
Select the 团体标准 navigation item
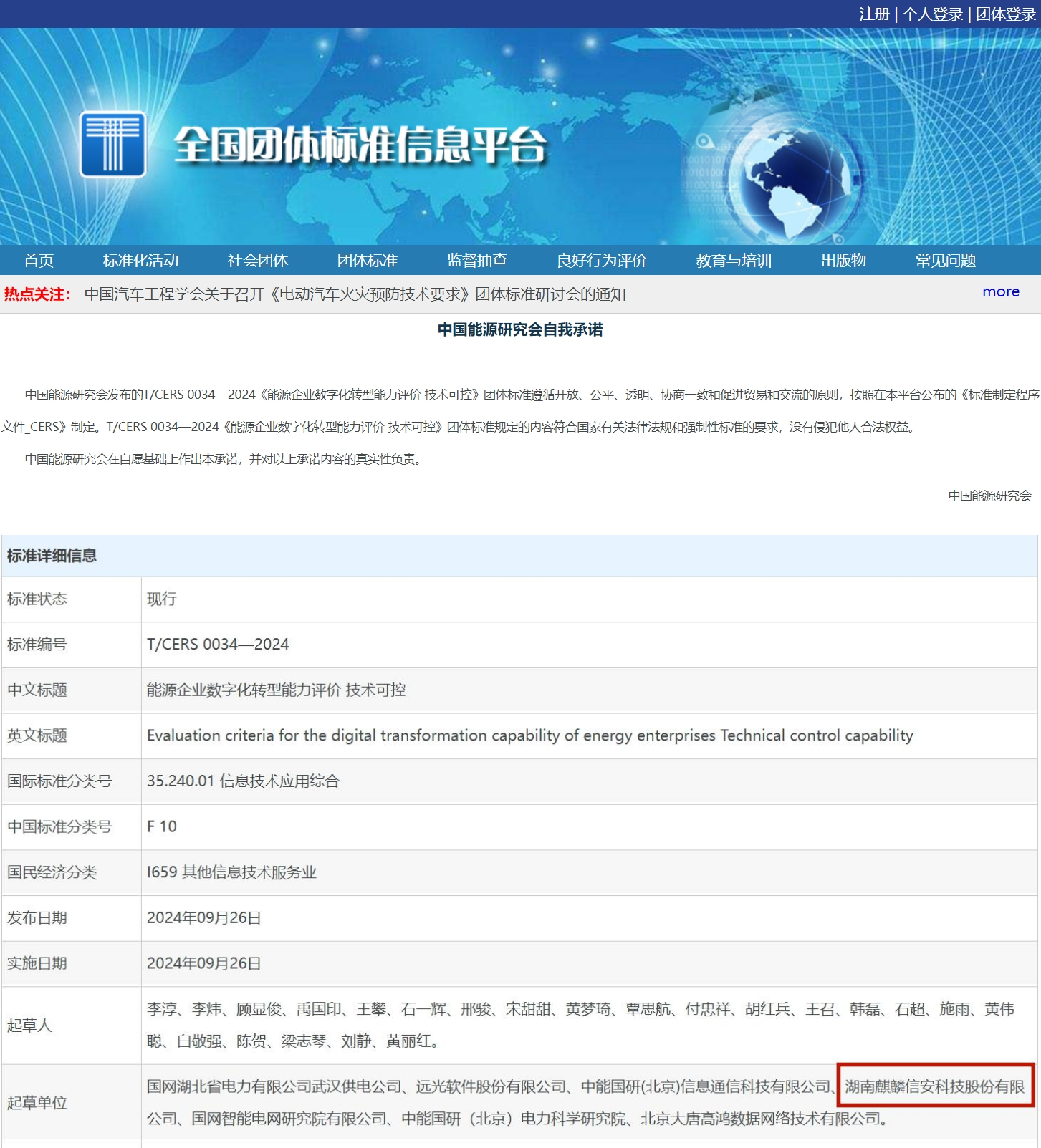click(367, 261)
